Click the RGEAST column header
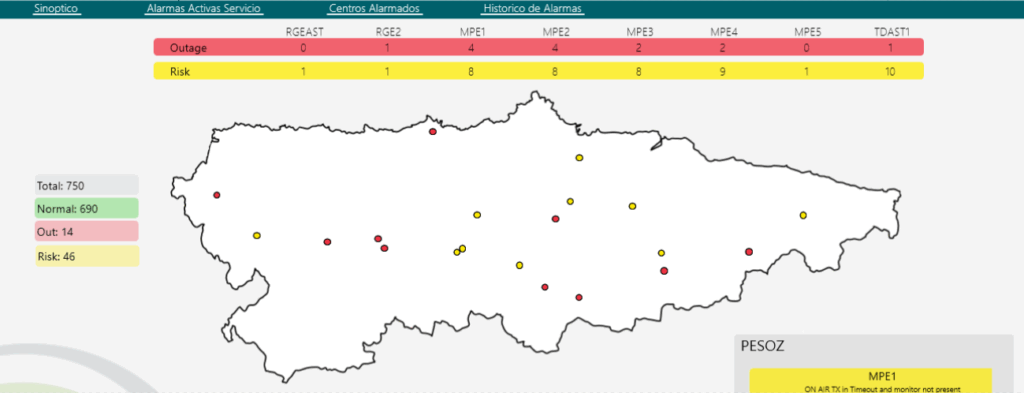The width and height of the screenshot is (1024, 393). tap(304, 32)
